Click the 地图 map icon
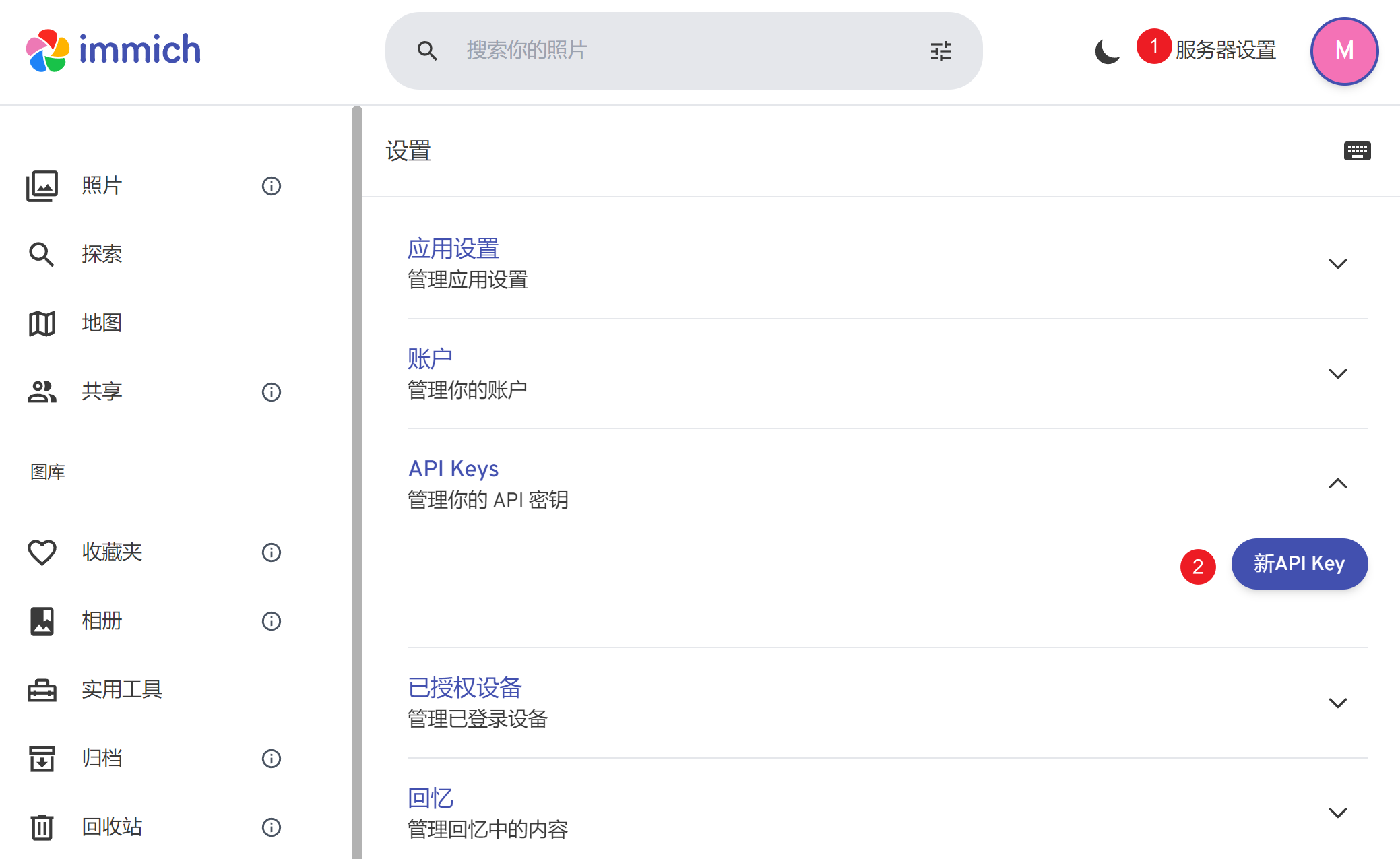1400x859 pixels. (x=42, y=323)
